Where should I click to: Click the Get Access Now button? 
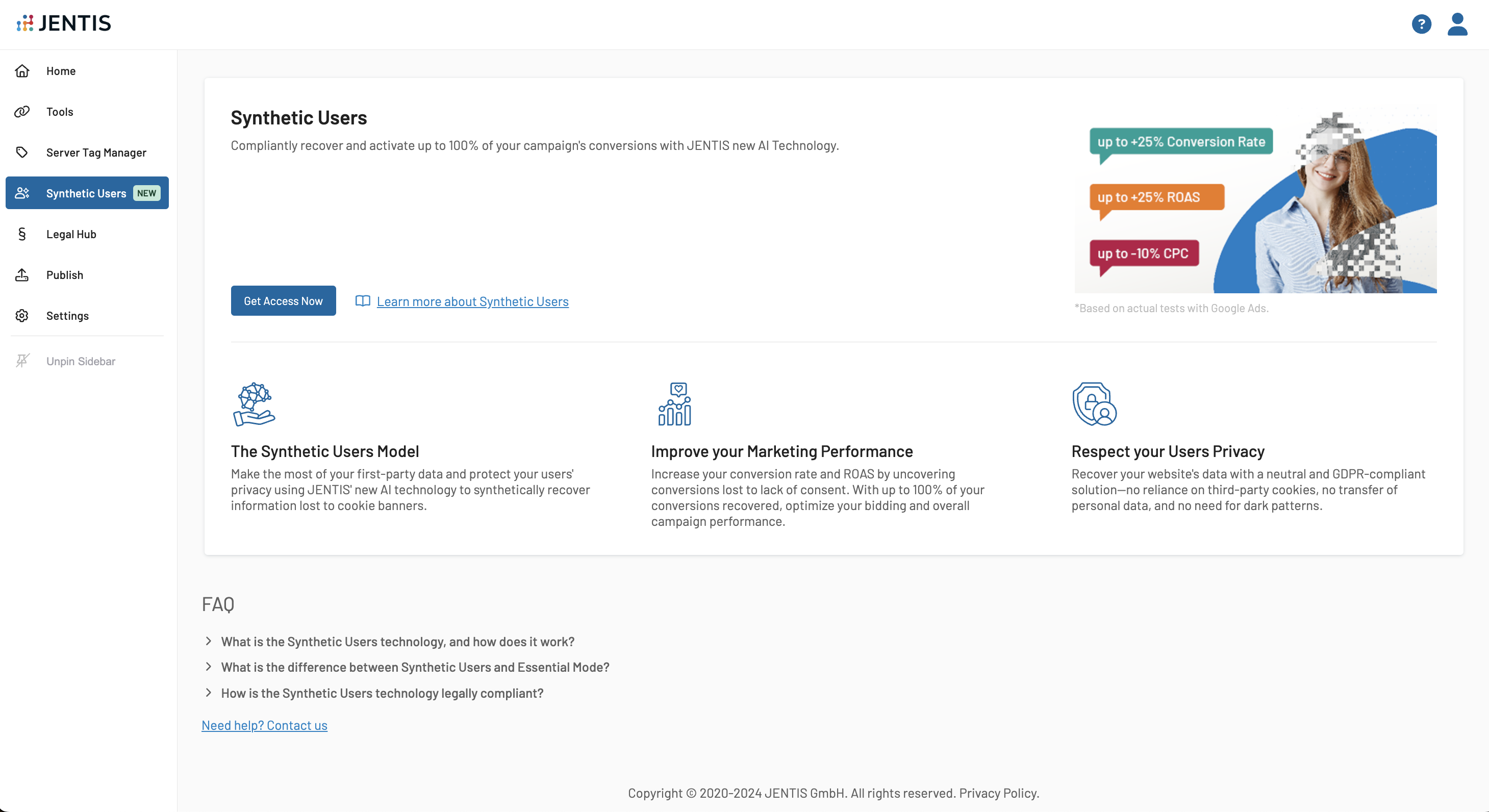[283, 300]
